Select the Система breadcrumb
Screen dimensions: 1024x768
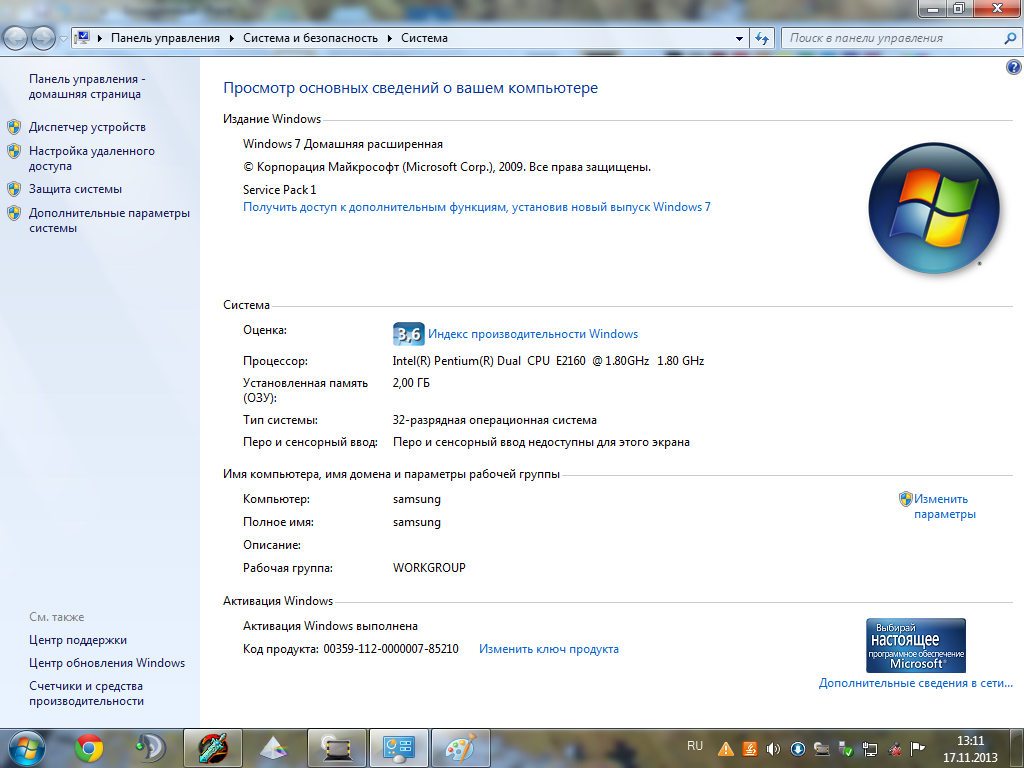click(424, 38)
